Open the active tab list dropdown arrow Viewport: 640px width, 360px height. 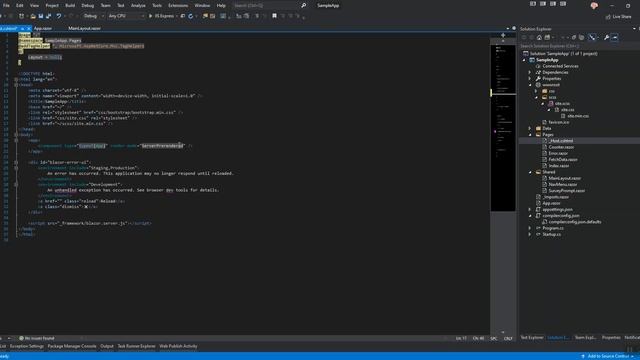coord(508,29)
